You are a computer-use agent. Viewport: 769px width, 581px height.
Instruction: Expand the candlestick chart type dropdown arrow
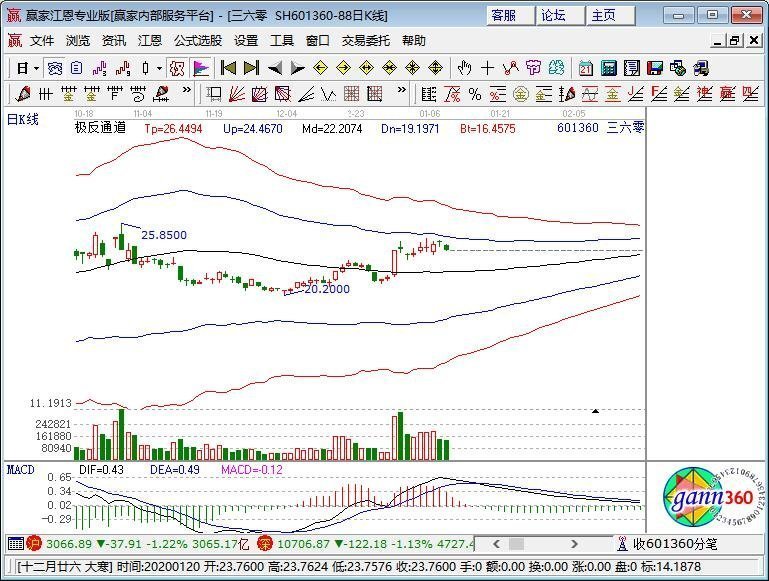point(159,68)
